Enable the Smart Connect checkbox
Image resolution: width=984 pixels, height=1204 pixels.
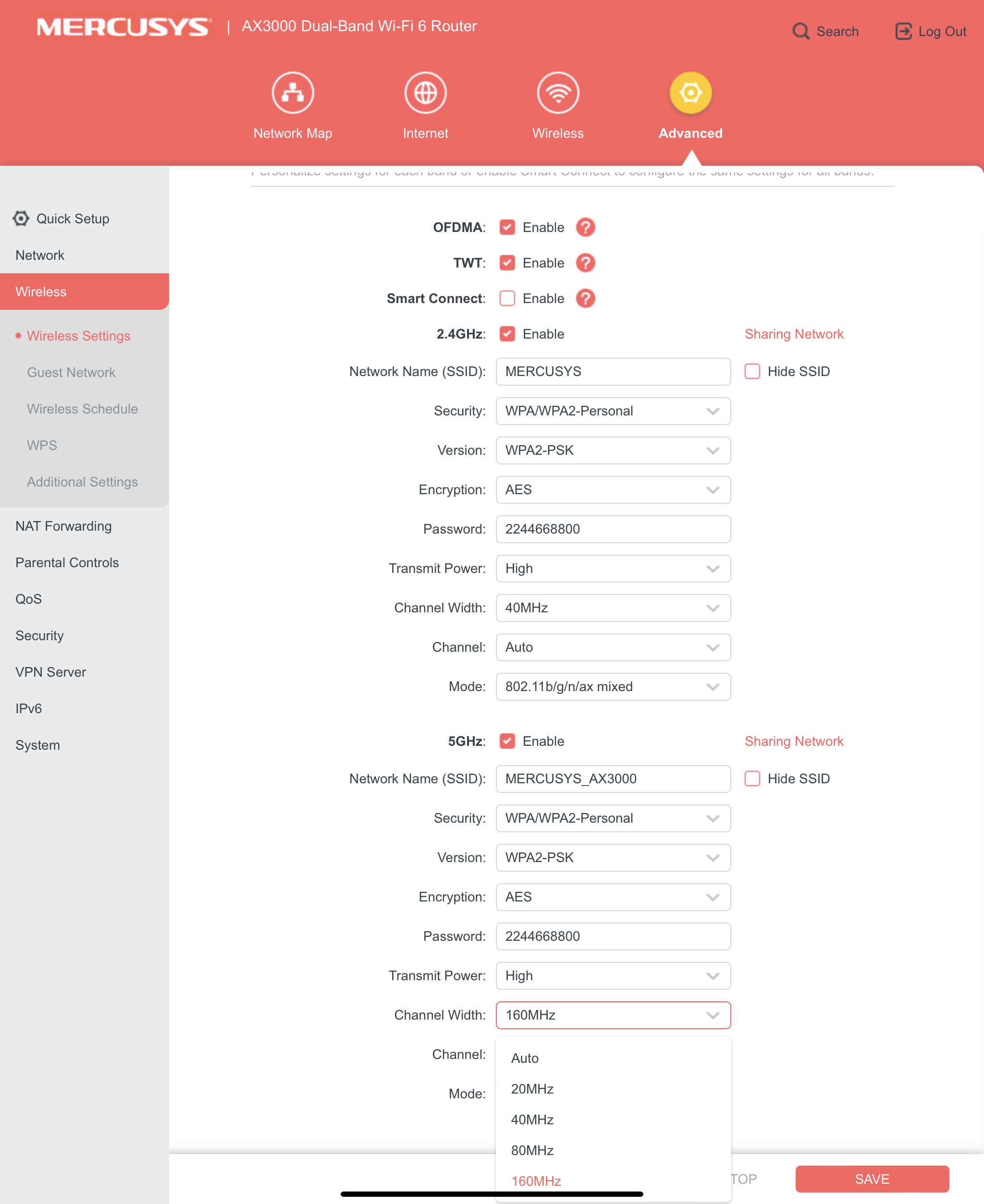point(507,299)
